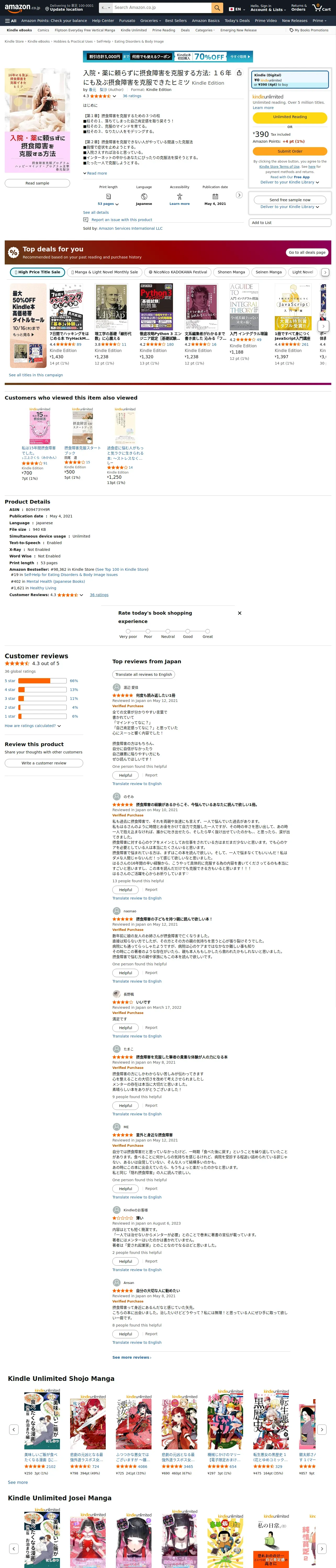Open Best Sellers in the nav
Screen dimensions: 336x1568
click(x=176, y=21)
